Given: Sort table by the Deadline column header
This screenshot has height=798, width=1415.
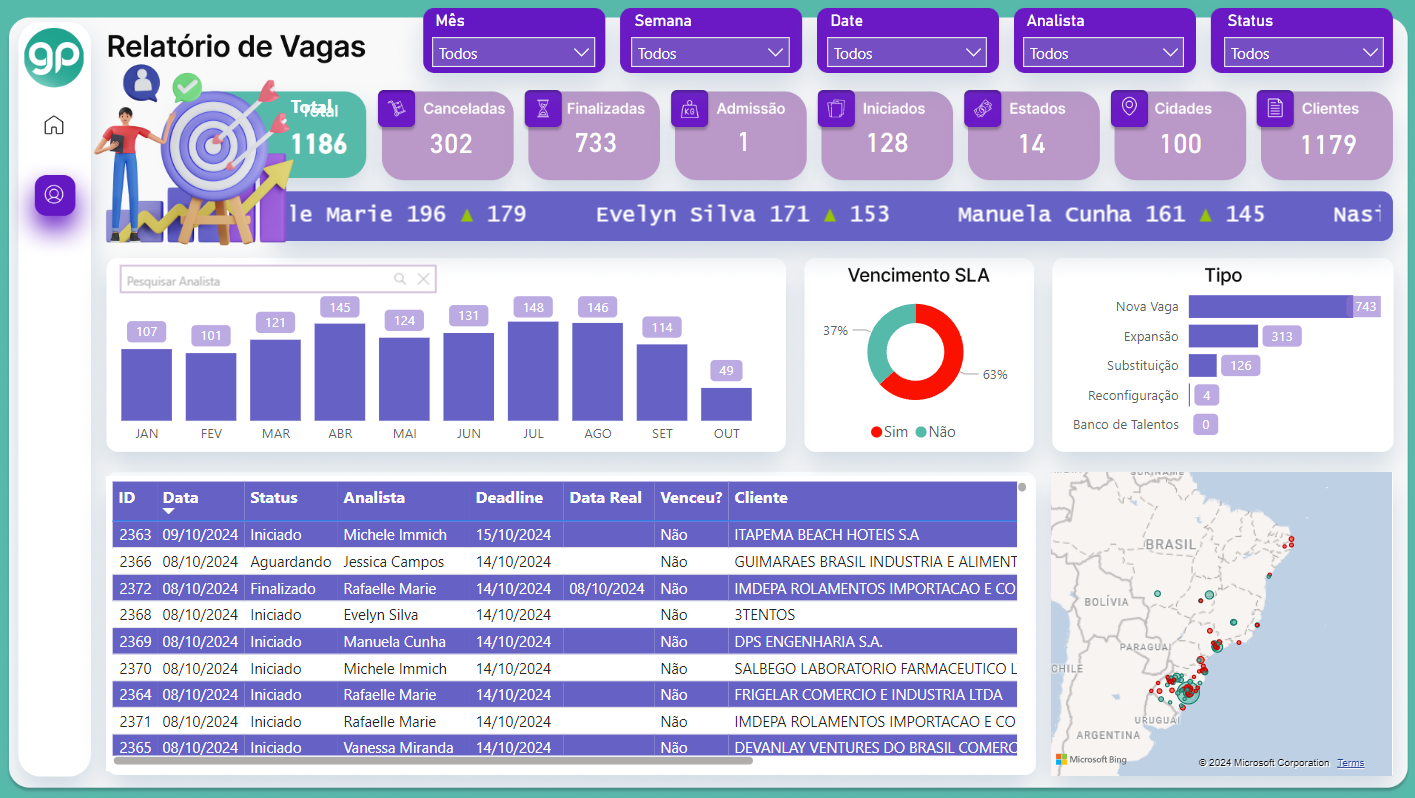Looking at the screenshot, I should (x=509, y=498).
